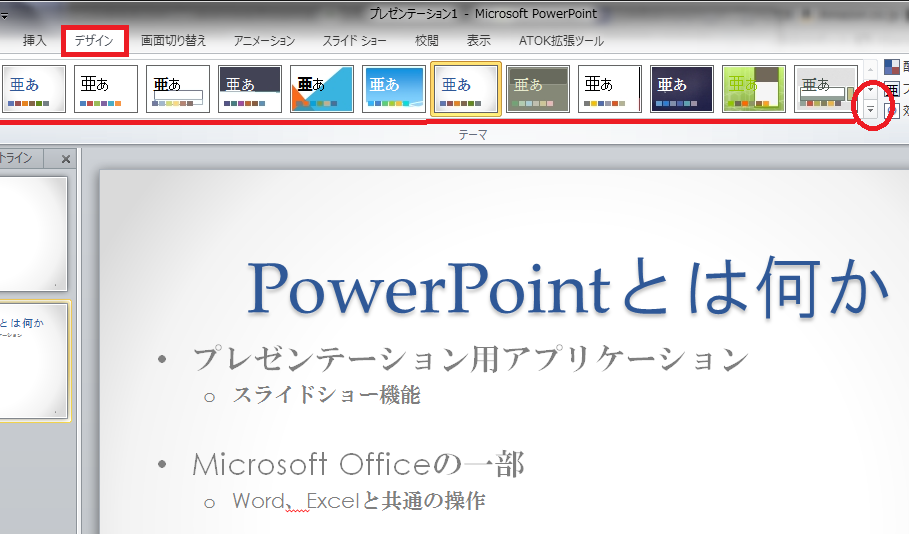The width and height of the screenshot is (909, 534).
Task: Open the ATOK拡張ツール tab
Action: (x=561, y=41)
